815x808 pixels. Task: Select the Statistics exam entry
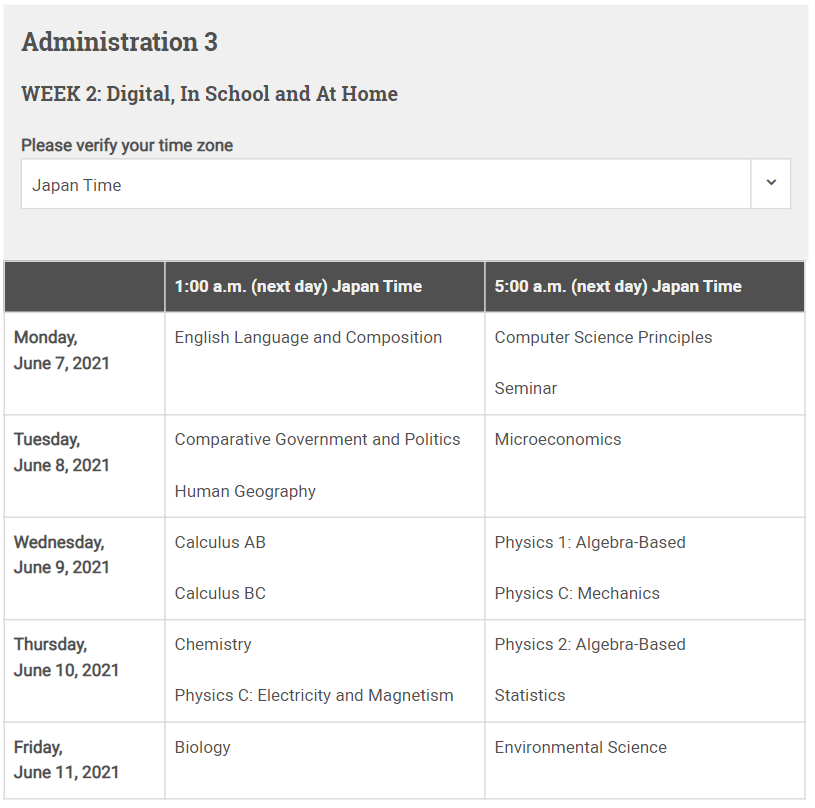pos(530,695)
